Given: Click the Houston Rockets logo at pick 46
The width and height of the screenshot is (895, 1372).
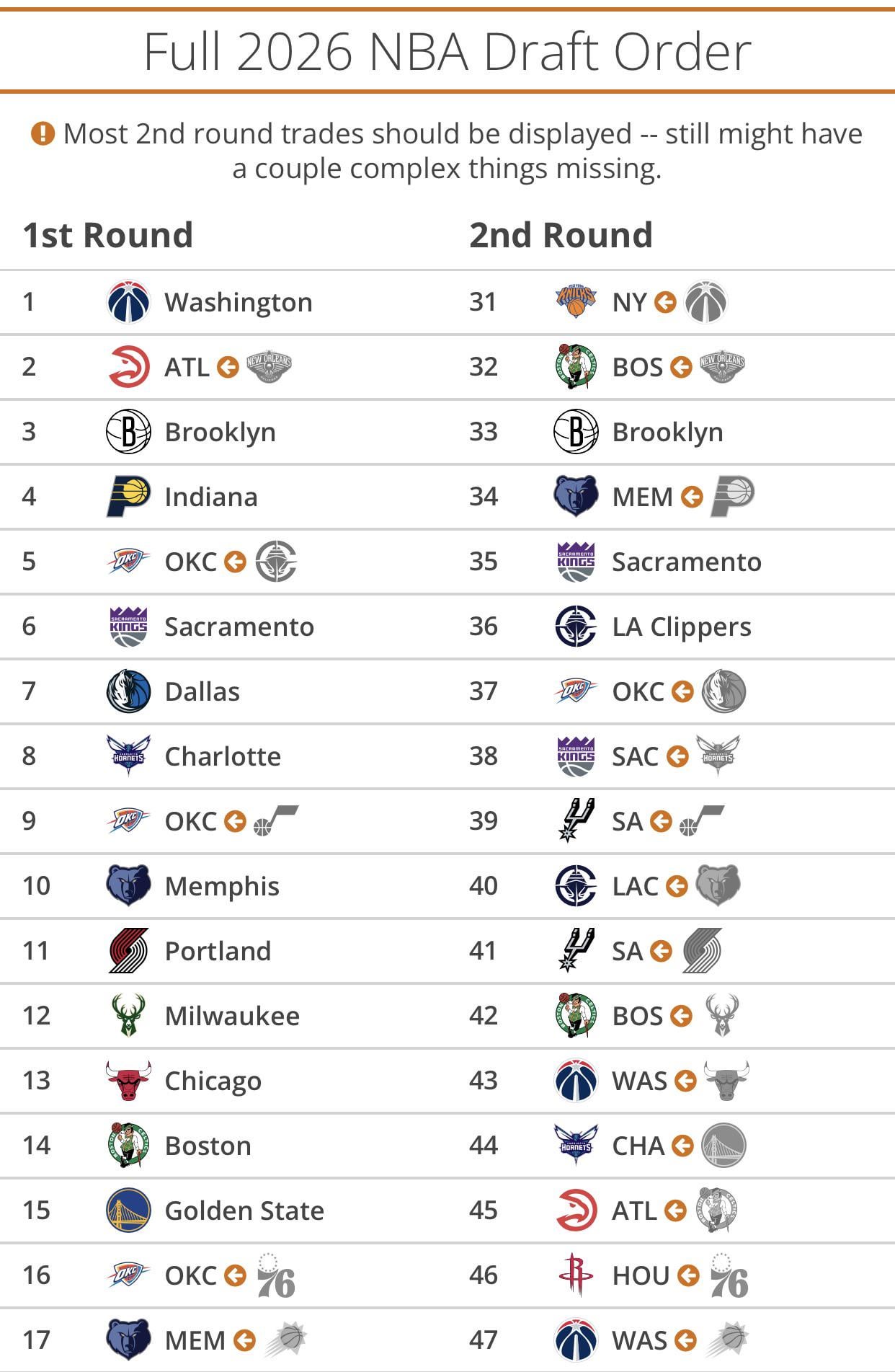Looking at the screenshot, I should tap(576, 1275).
